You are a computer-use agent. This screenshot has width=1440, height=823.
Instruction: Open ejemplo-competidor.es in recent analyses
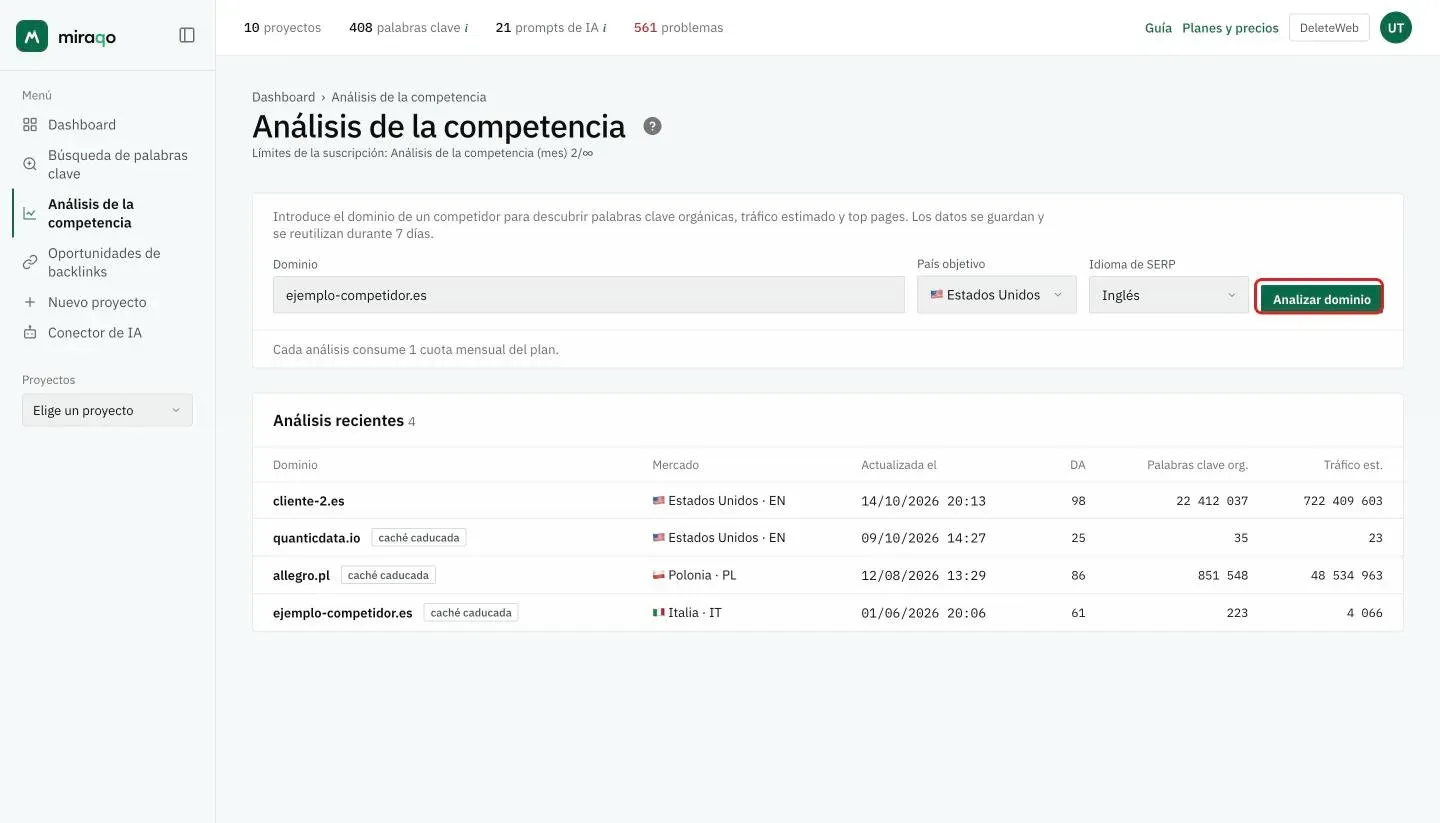[828, 612]
